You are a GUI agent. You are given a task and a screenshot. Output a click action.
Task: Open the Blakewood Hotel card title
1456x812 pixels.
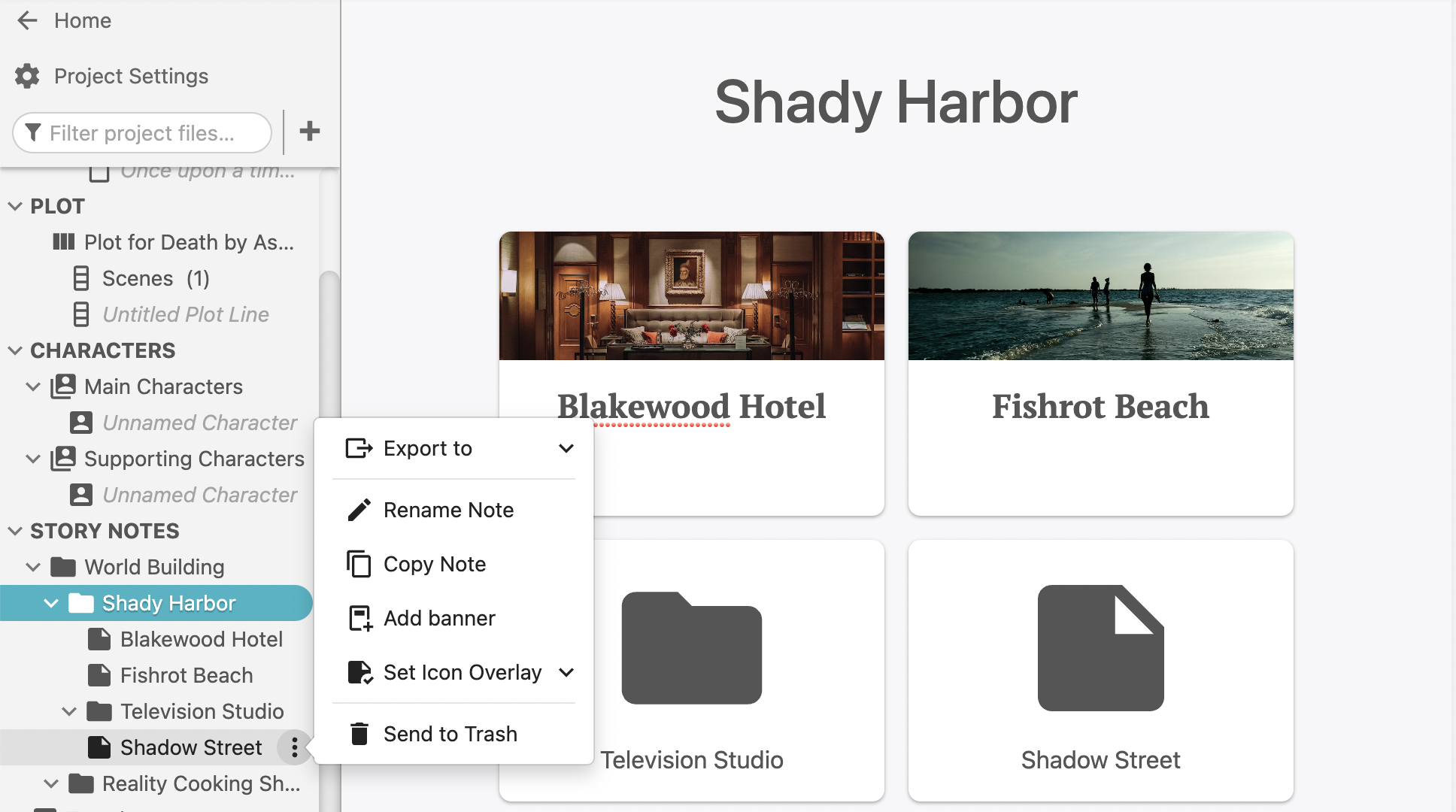691,407
